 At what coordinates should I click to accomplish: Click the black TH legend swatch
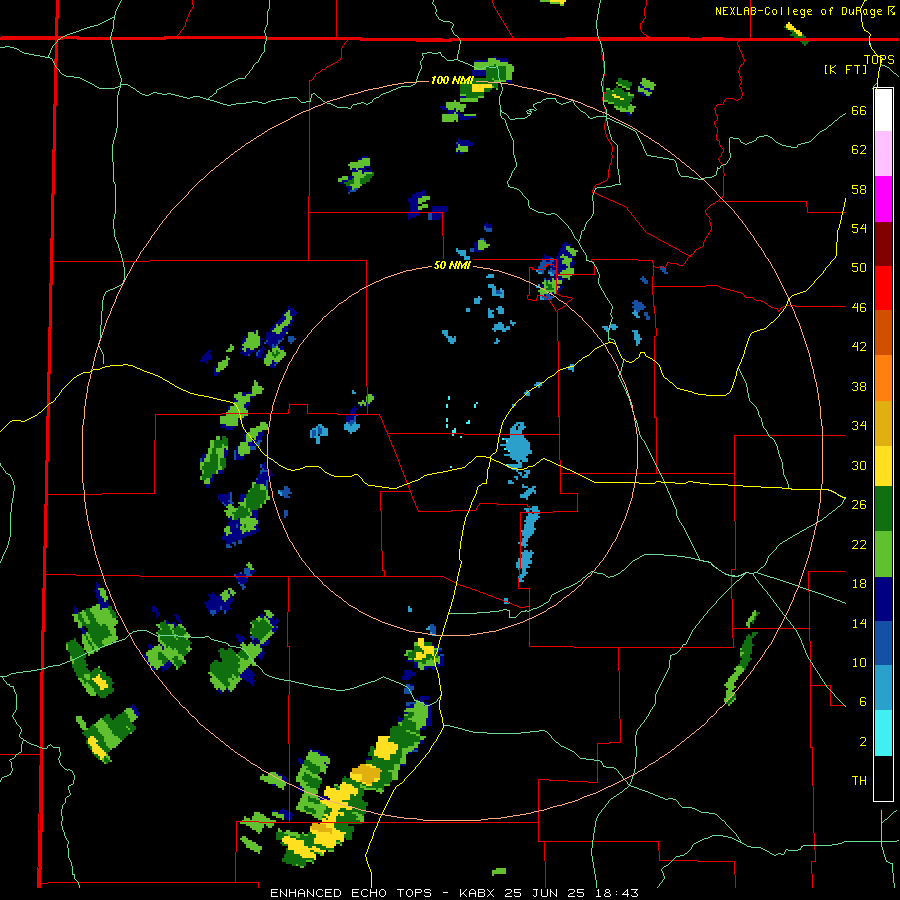click(883, 778)
